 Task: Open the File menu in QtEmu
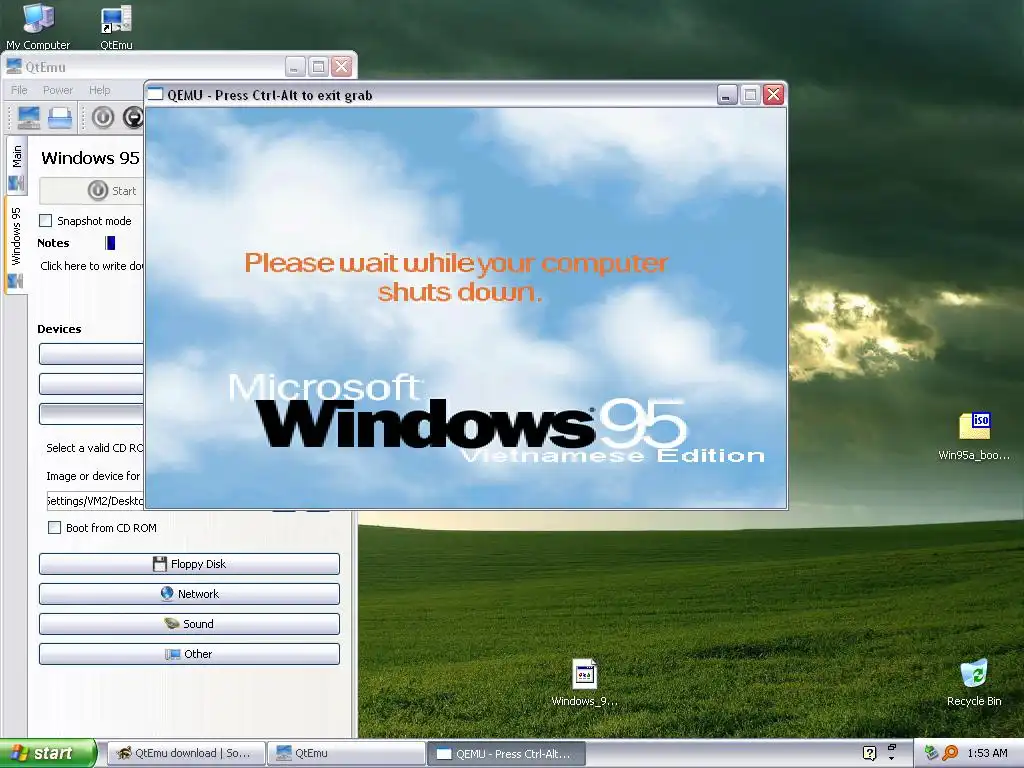(x=19, y=90)
